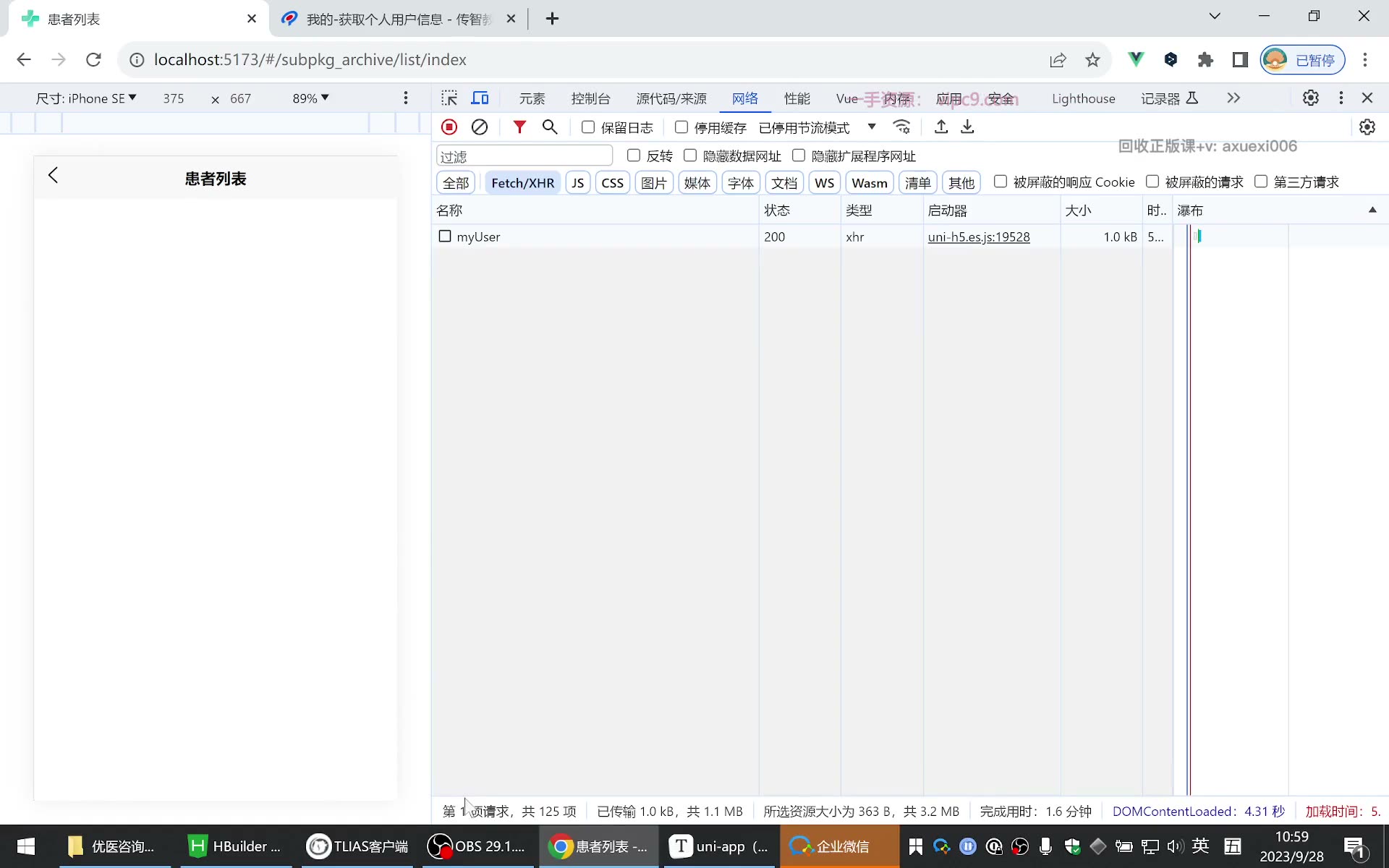Open Lighthouse tab
The width and height of the screenshot is (1389, 868).
pos(1083,98)
